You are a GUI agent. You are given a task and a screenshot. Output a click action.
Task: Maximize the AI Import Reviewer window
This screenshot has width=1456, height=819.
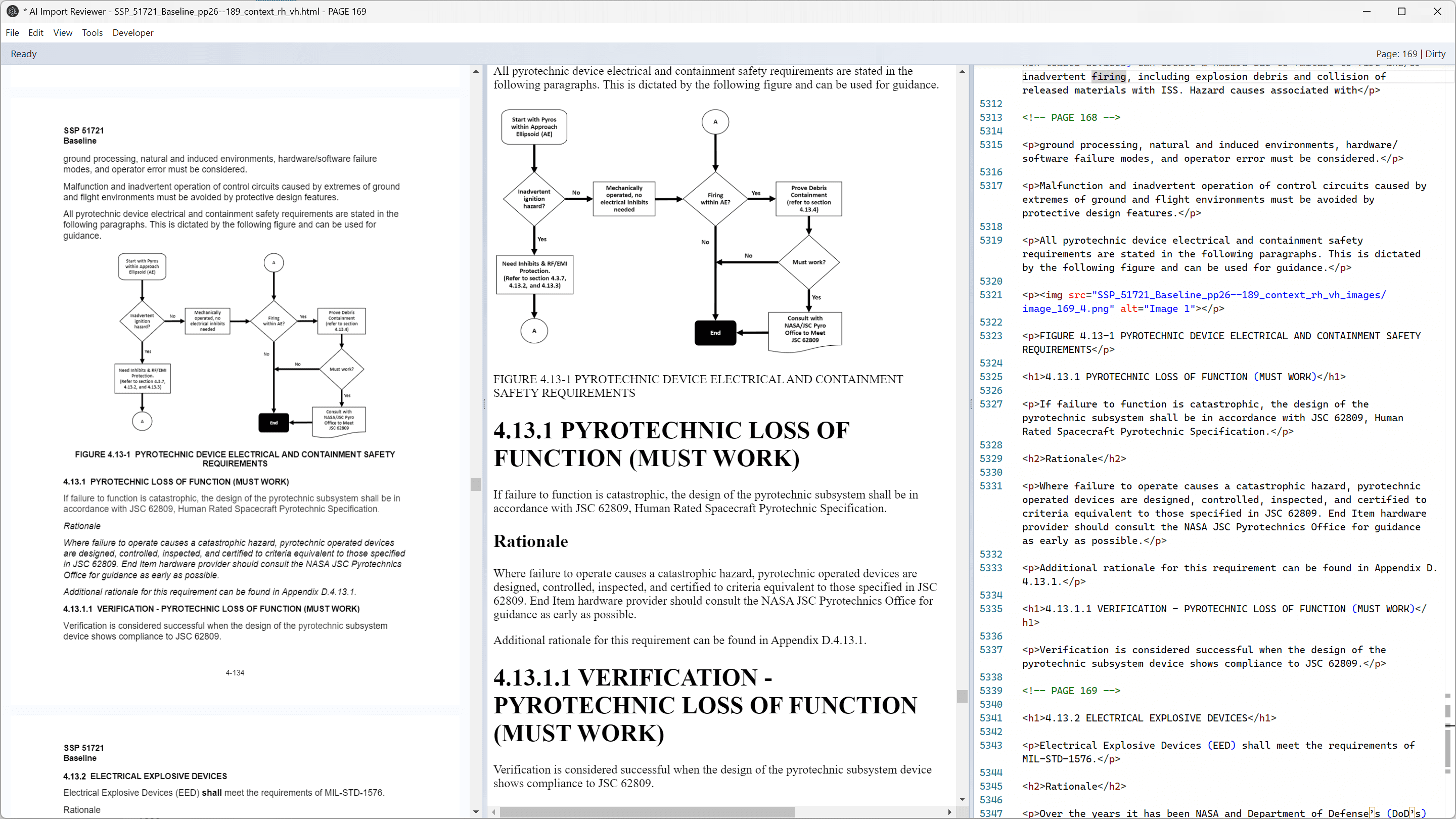tap(1401, 11)
